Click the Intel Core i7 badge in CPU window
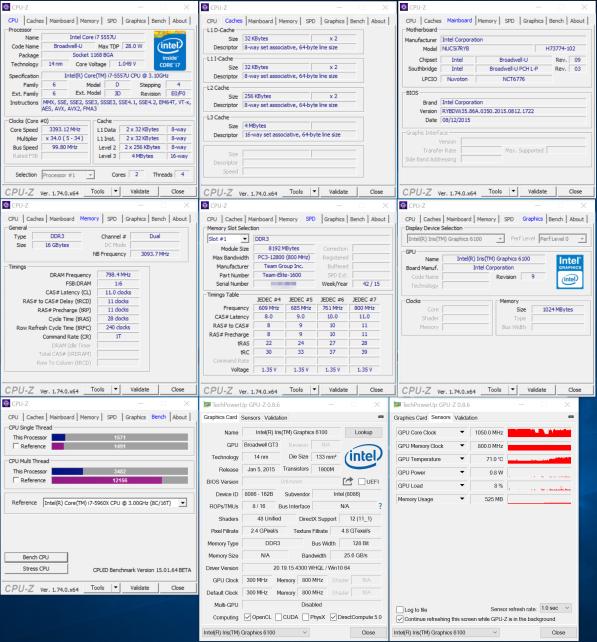 click(x=170, y=50)
